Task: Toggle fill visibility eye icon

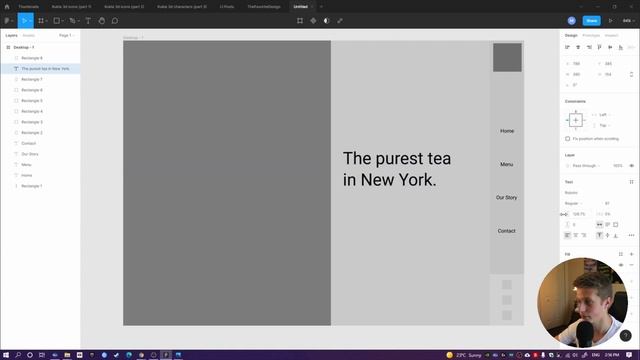Action: pyautogui.click(x=621, y=265)
